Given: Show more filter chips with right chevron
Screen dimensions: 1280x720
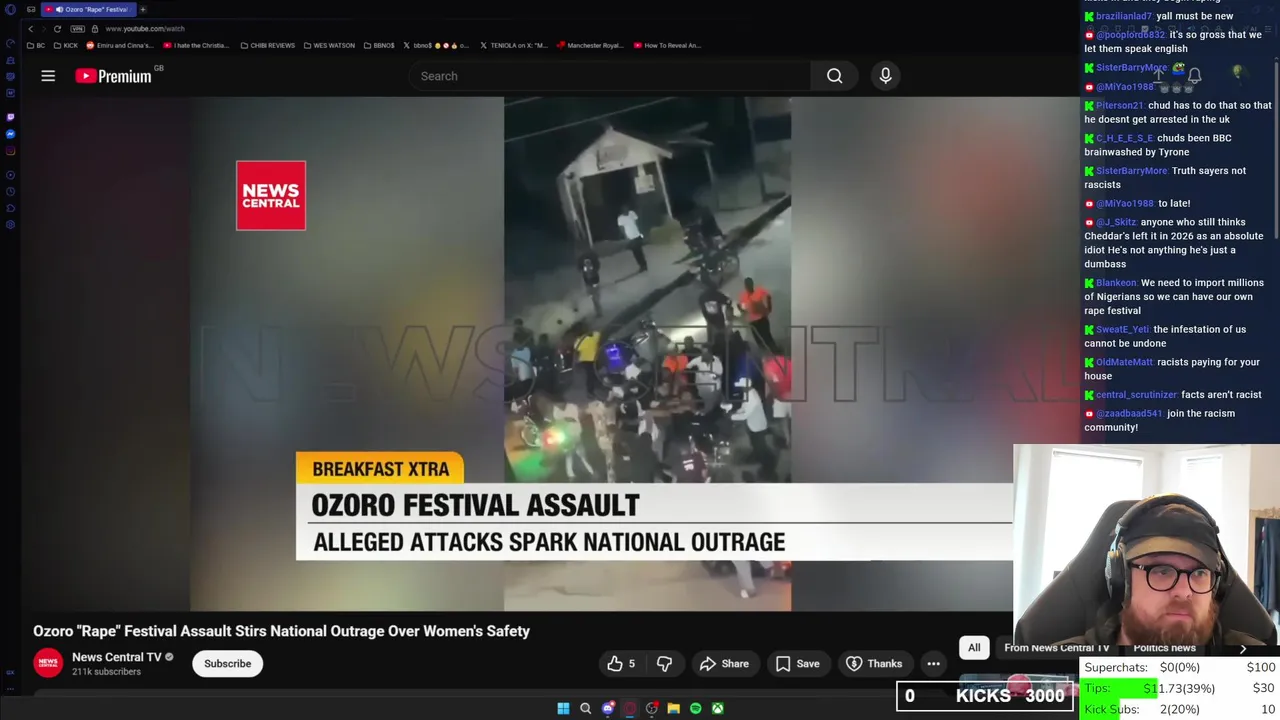Looking at the screenshot, I should coord(1243,648).
